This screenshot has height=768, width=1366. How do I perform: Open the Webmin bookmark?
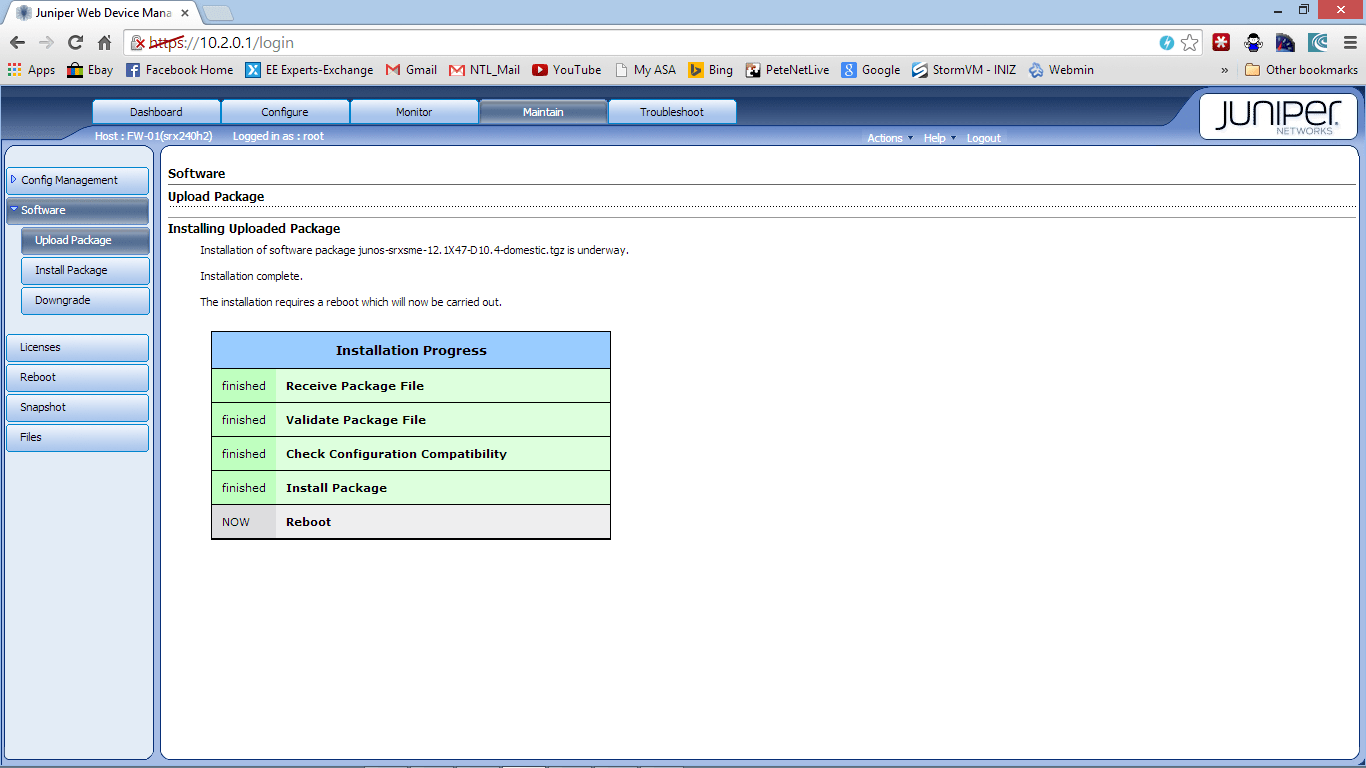click(1061, 70)
